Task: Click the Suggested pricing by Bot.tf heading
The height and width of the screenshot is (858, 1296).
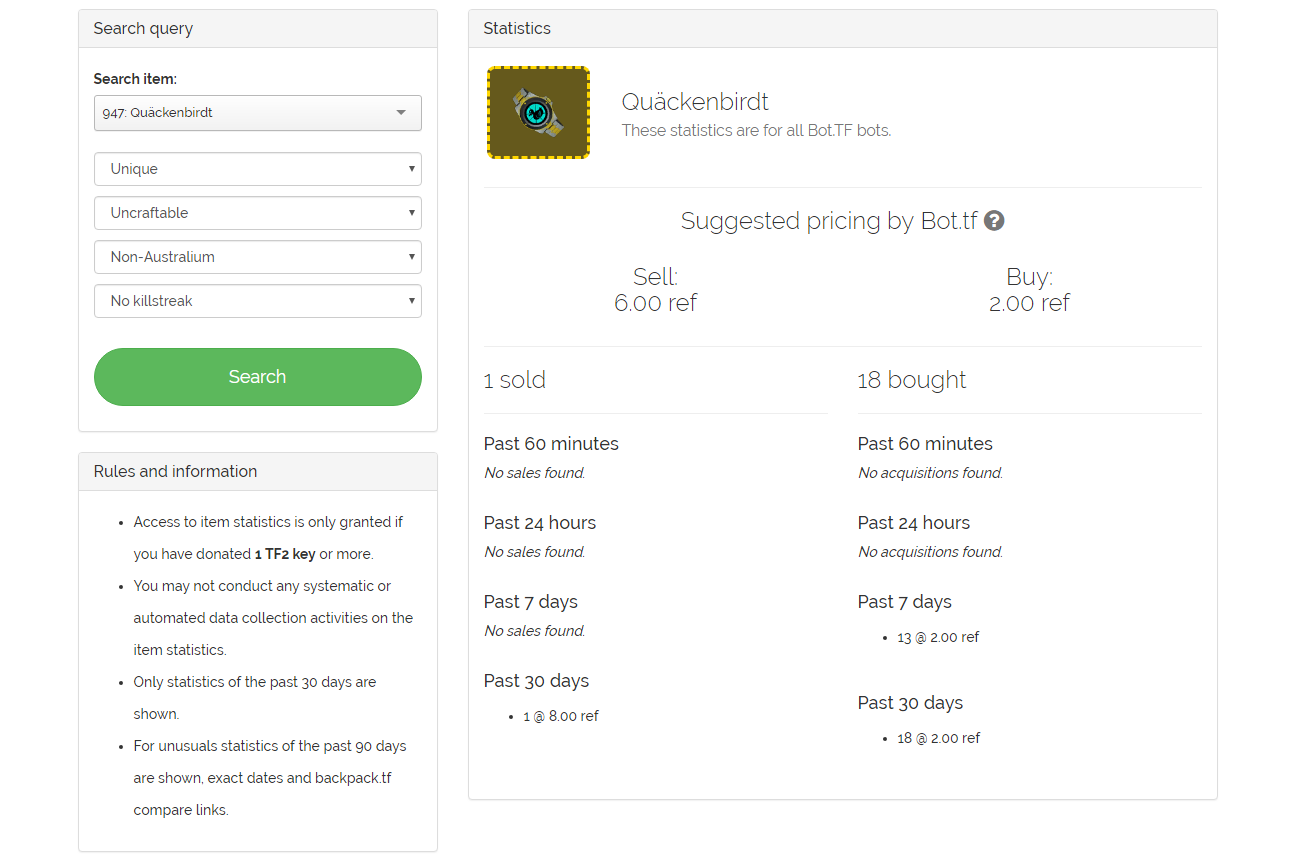Action: (x=828, y=221)
